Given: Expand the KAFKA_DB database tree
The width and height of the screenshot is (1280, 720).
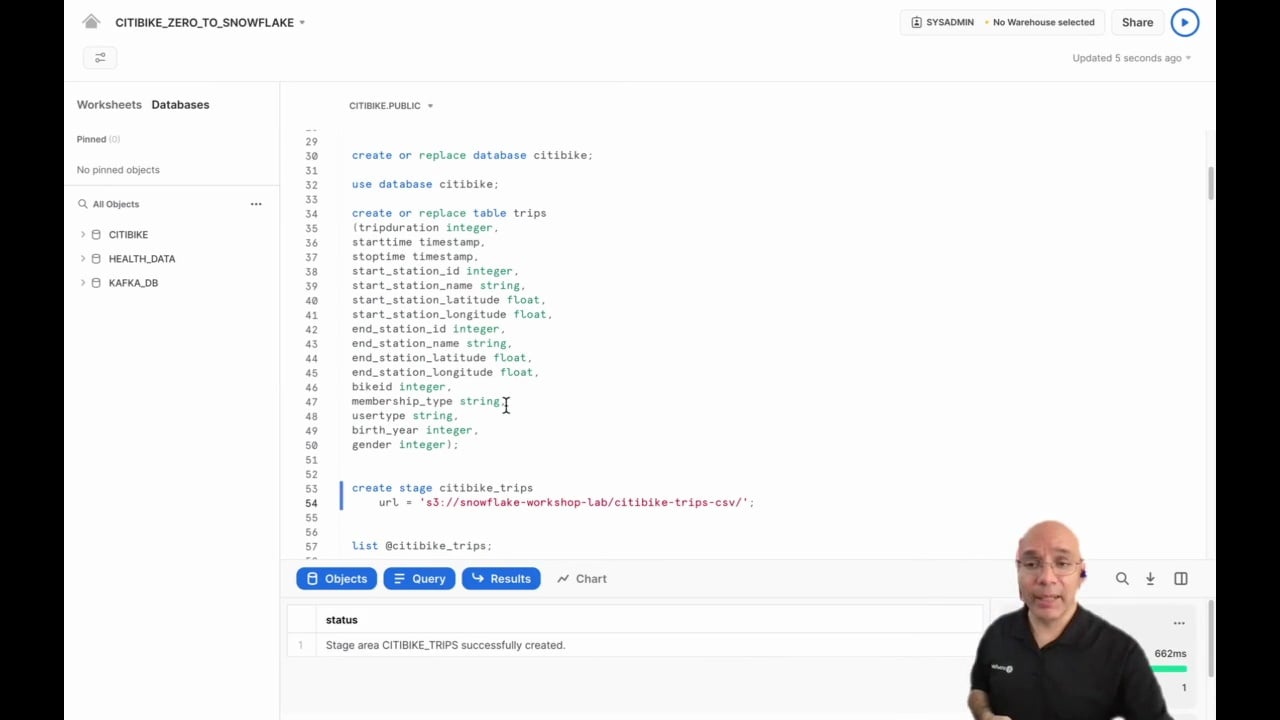Looking at the screenshot, I should click(x=83, y=283).
